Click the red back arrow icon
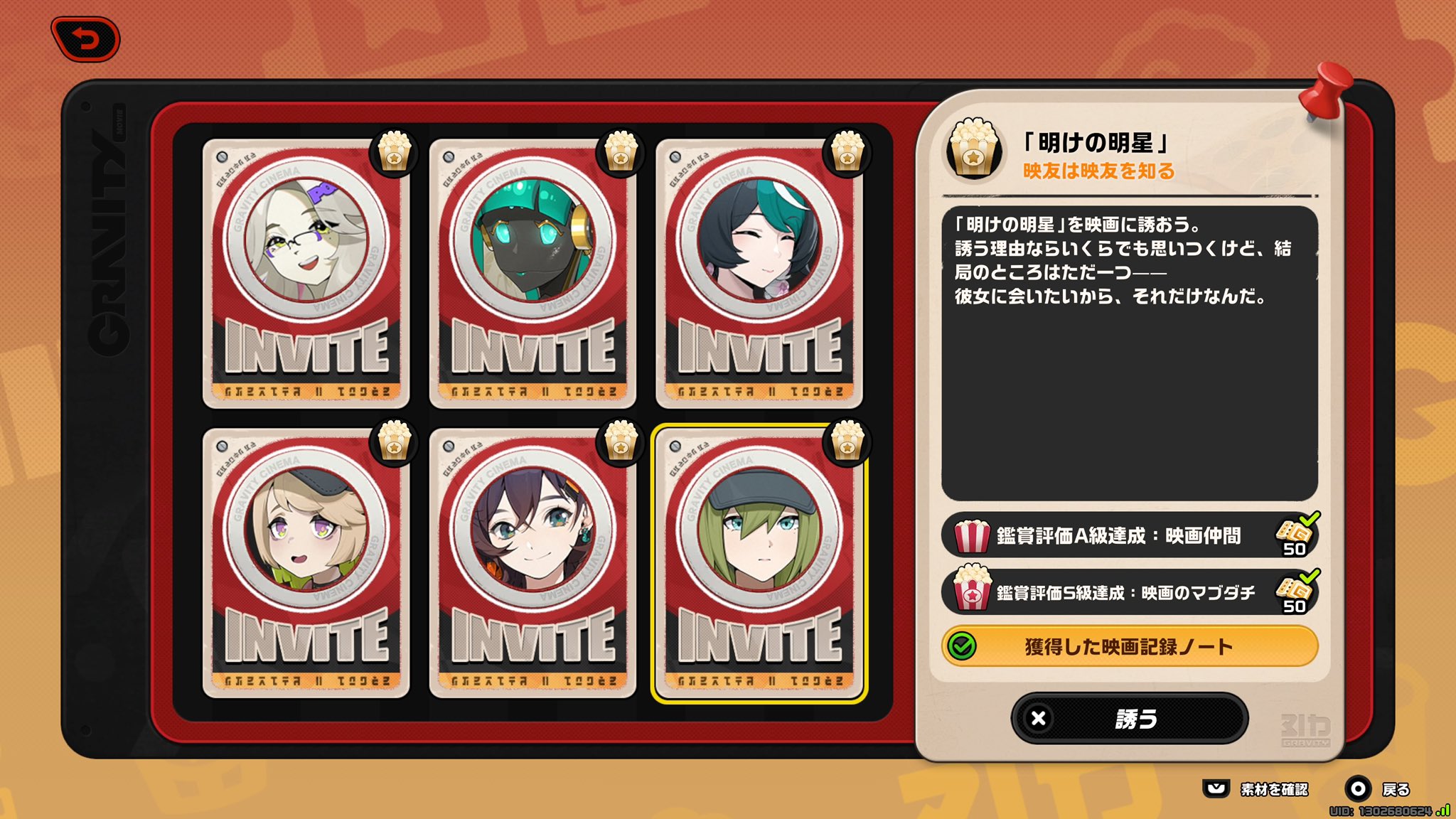The height and width of the screenshot is (819, 1456). [85, 39]
